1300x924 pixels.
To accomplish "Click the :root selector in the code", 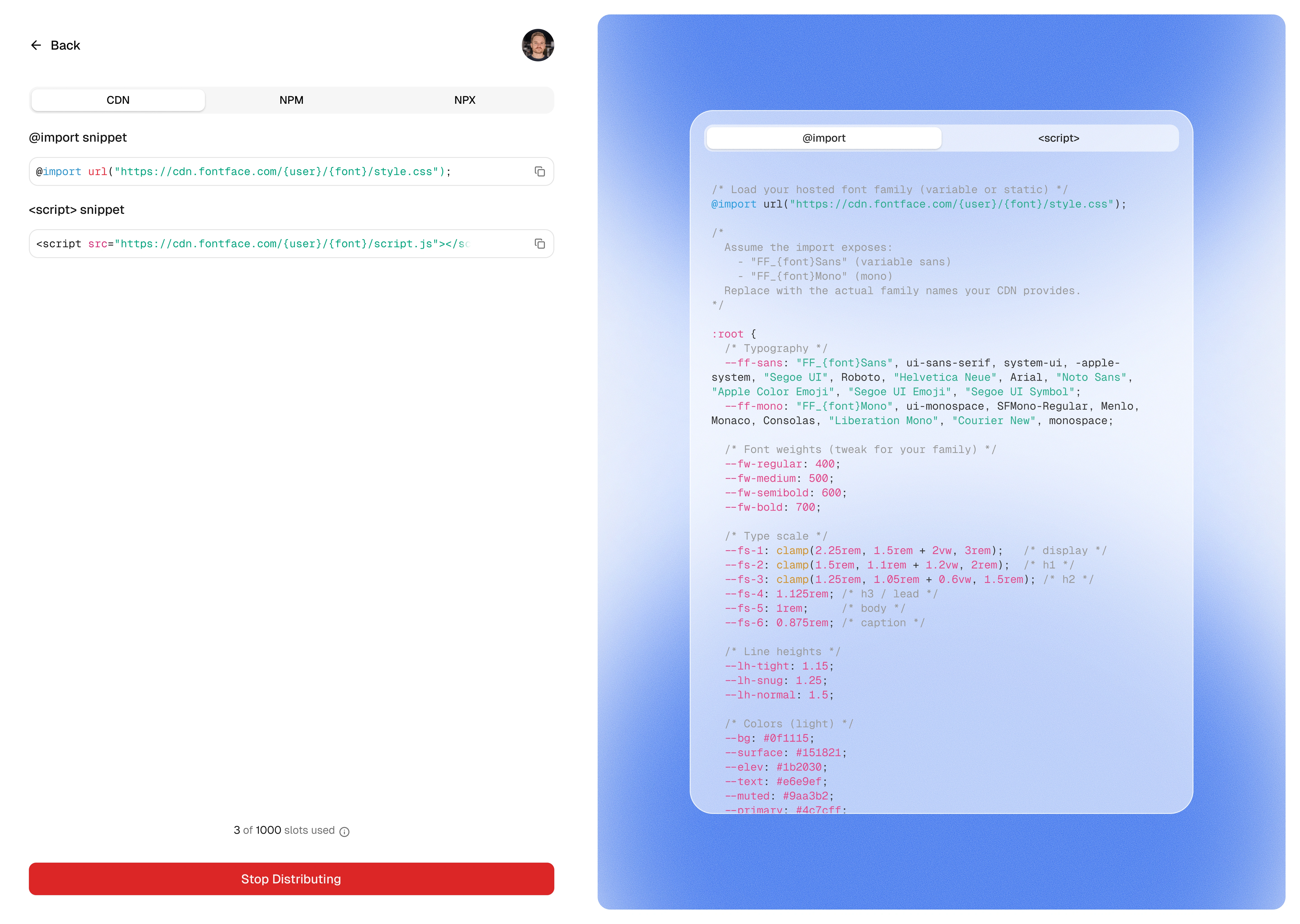I will [x=727, y=334].
